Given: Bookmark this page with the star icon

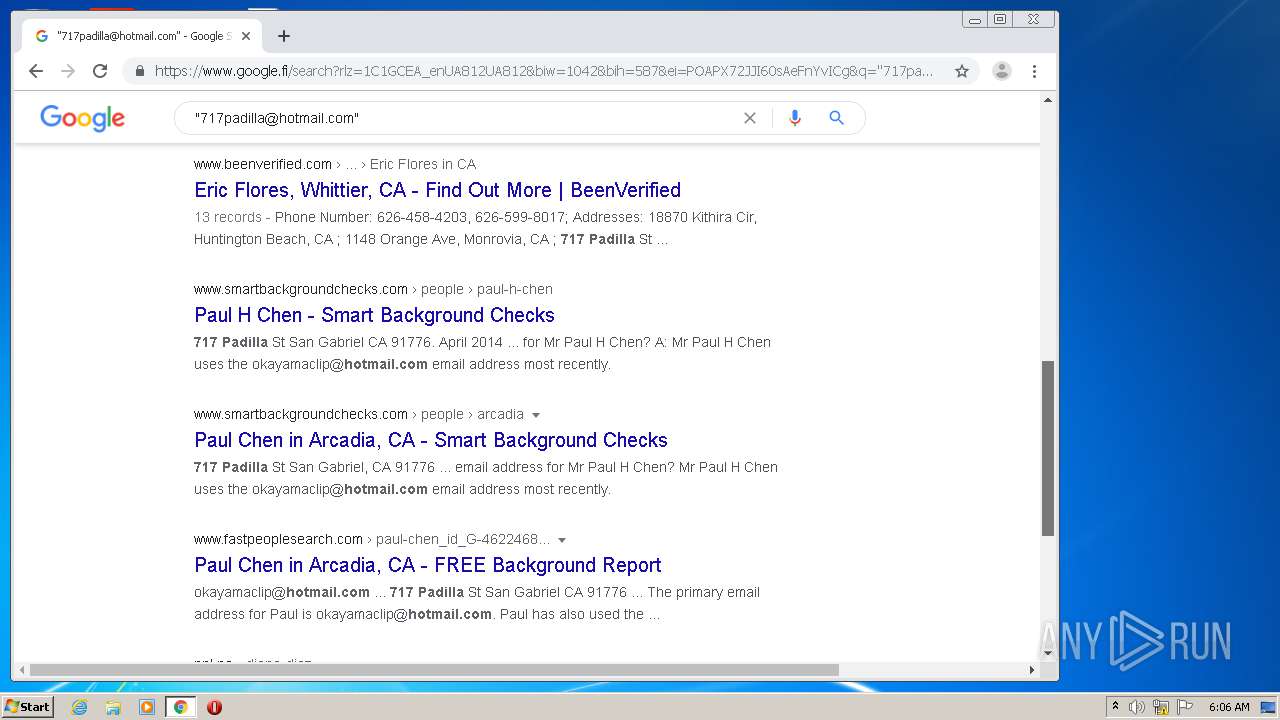Looking at the screenshot, I should click(962, 71).
